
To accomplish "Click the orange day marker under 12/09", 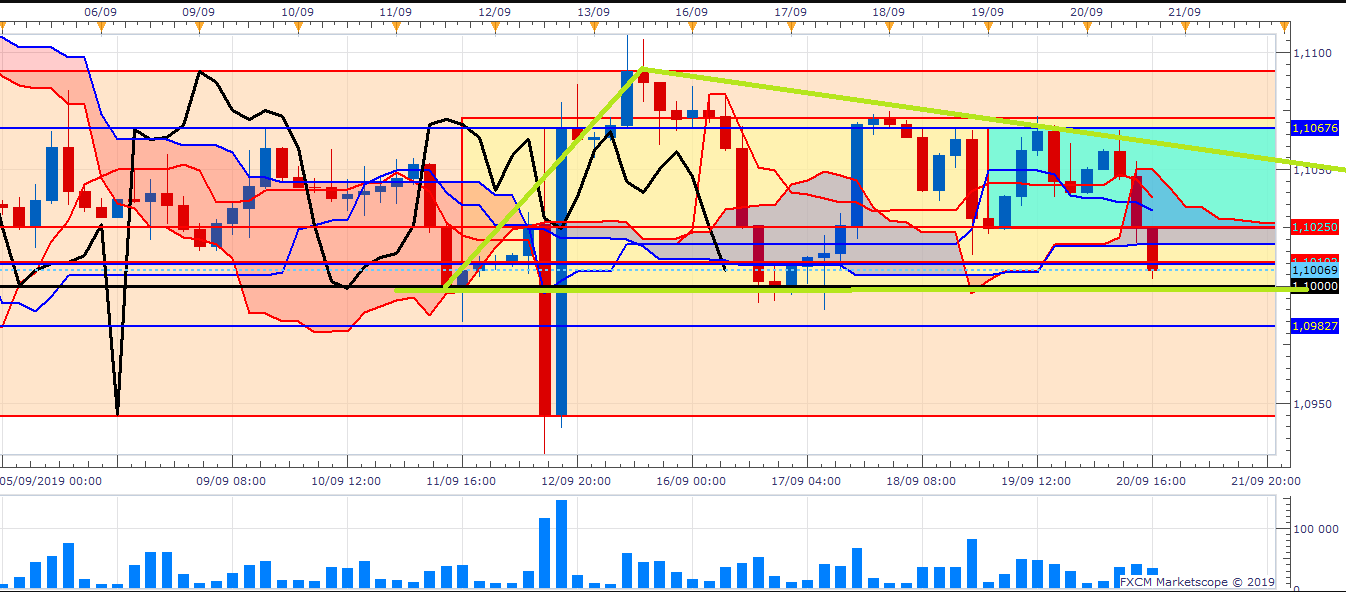I will tap(495, 26).
